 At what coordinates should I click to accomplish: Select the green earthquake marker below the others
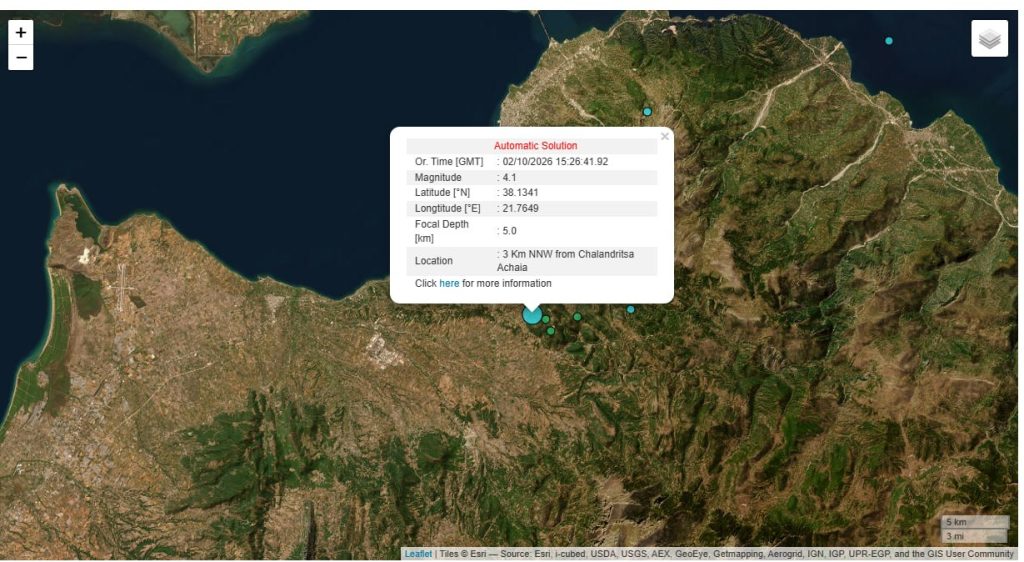pyautogui.click(x=551, y=332)
